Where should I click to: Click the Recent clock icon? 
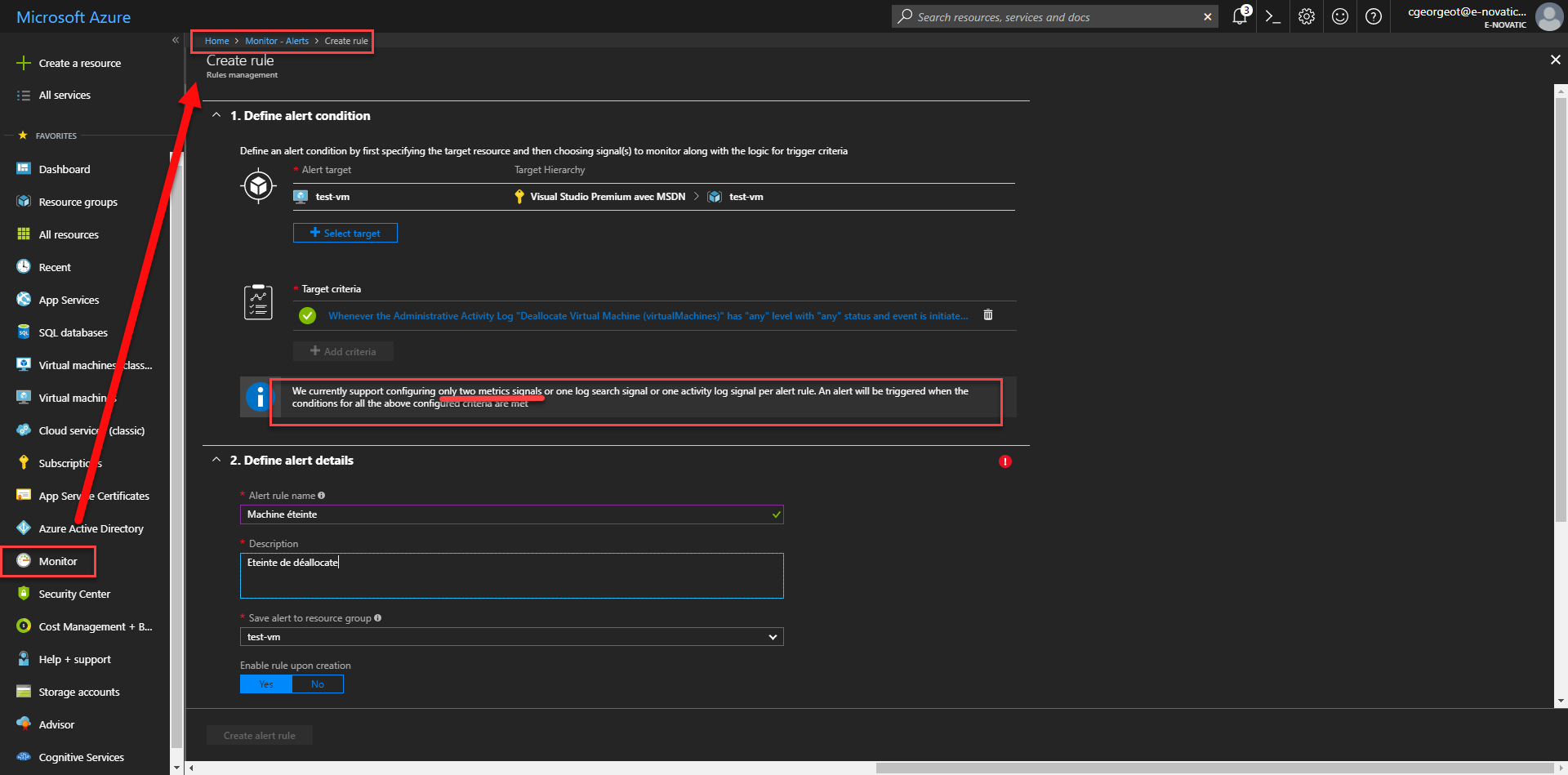[x=24, y=267]
